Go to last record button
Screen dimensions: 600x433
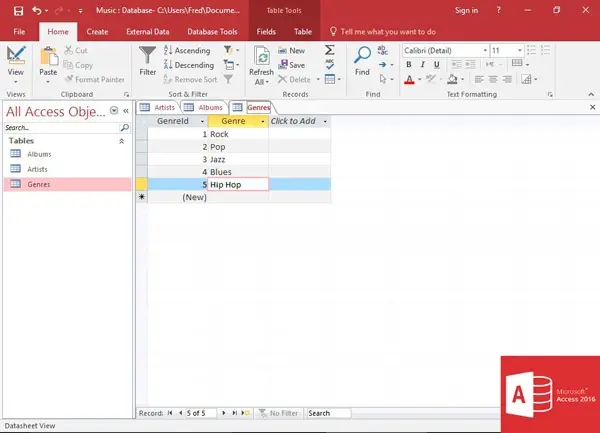coord(234,413)
